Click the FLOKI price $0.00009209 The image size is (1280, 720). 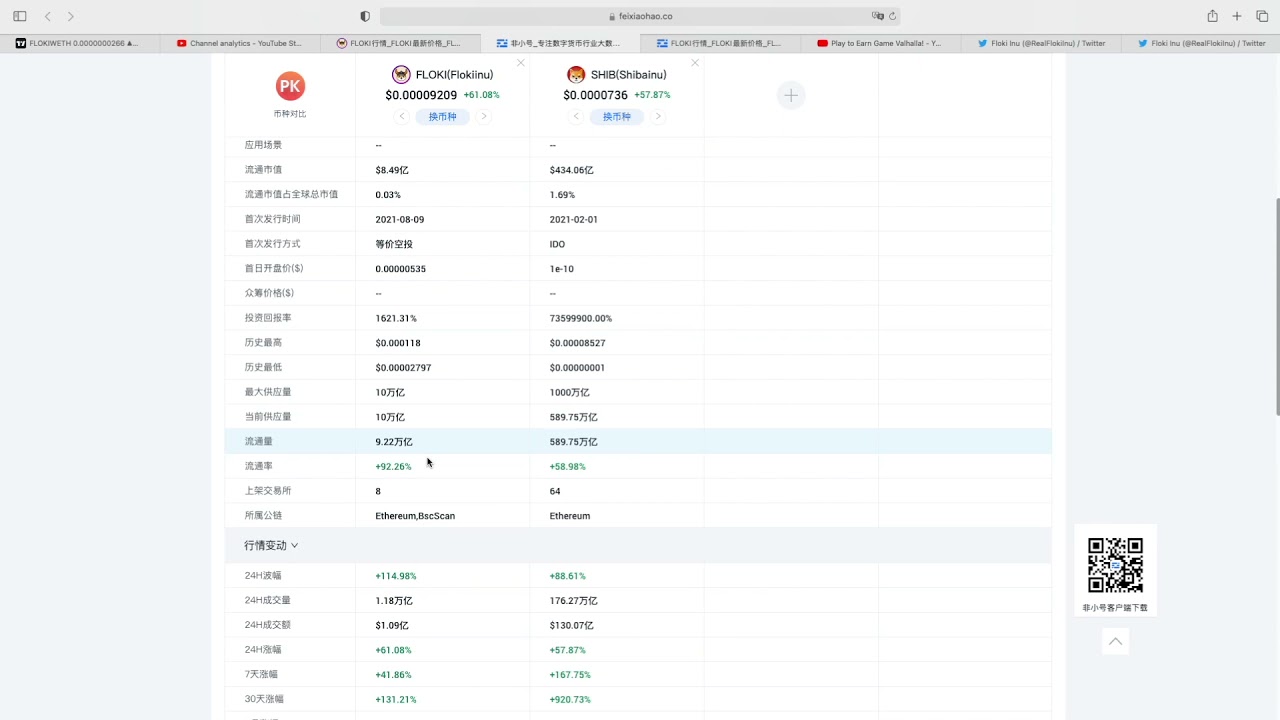coord(421,95)
